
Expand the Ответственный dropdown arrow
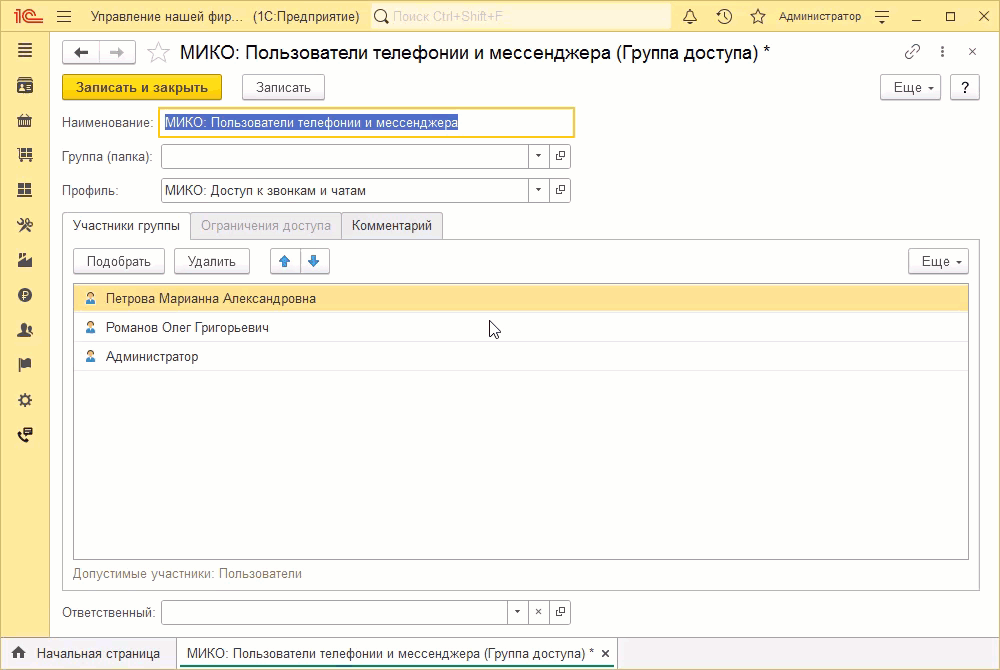[x=517, y=612]
